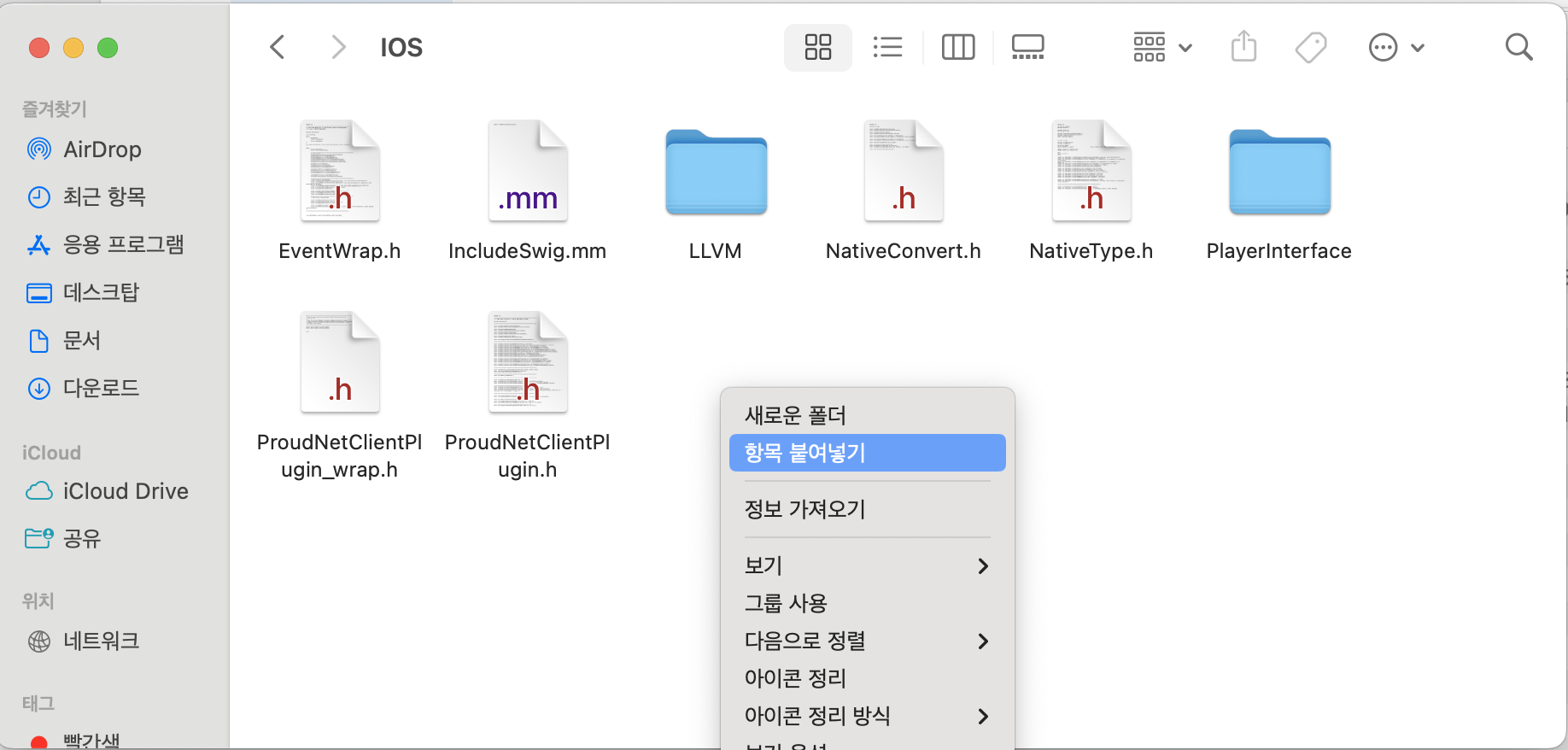Screen dimensions: 1568x750
Task: Click the Tag toolbar icon
Action: (1310, 47)
